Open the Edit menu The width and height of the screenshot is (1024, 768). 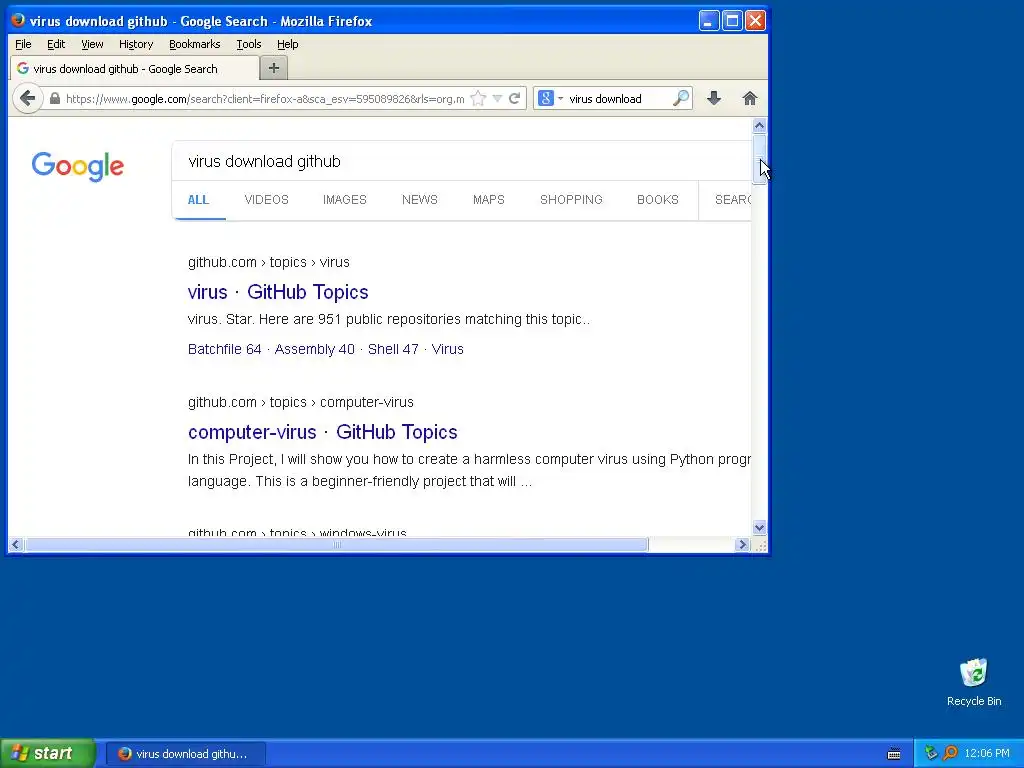[56, 44]
